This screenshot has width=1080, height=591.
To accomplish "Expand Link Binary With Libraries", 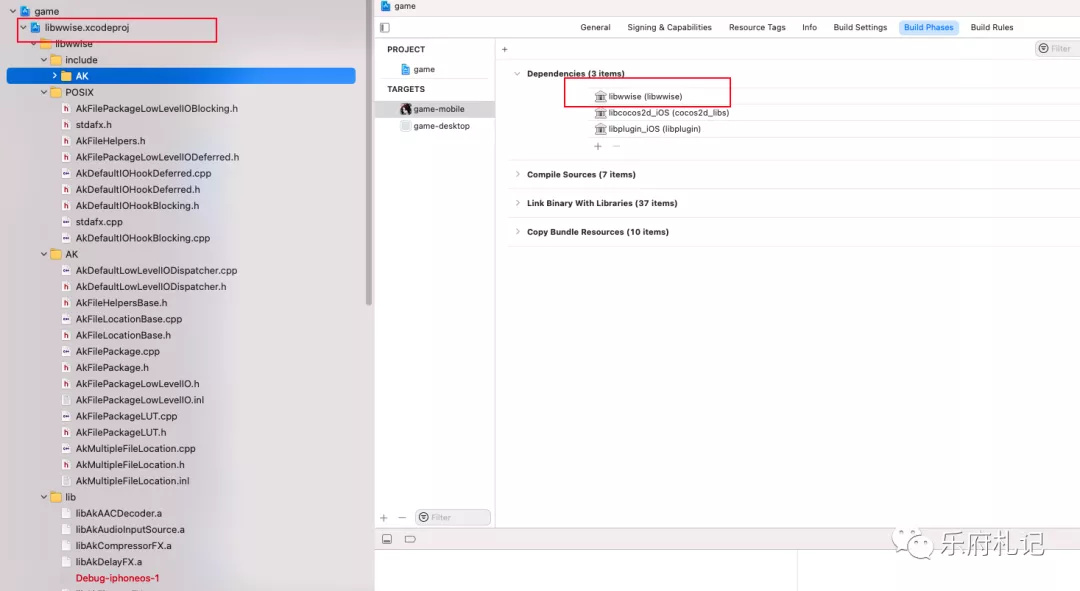I will 517,203.
